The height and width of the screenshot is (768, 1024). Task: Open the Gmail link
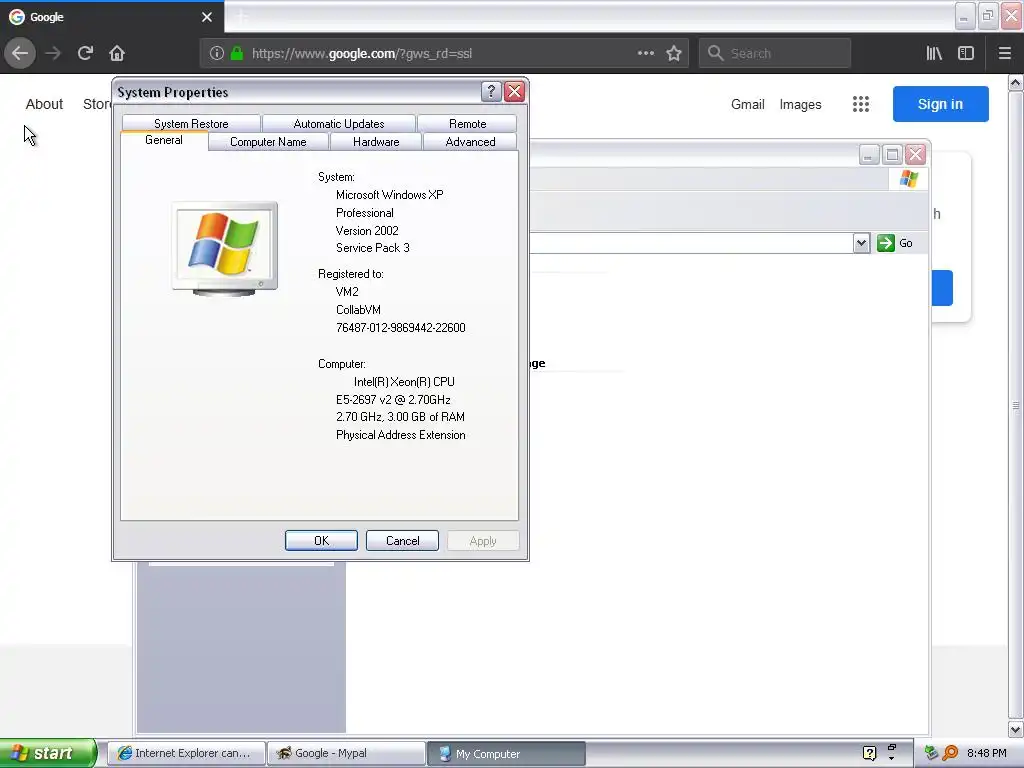pos(748,104)
